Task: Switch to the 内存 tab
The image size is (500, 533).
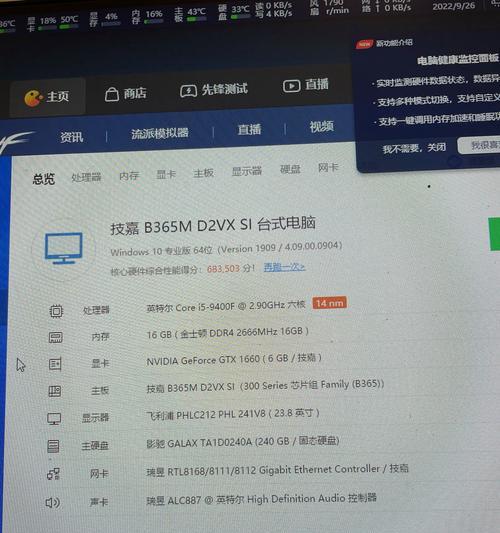Action: pos(129,175)
